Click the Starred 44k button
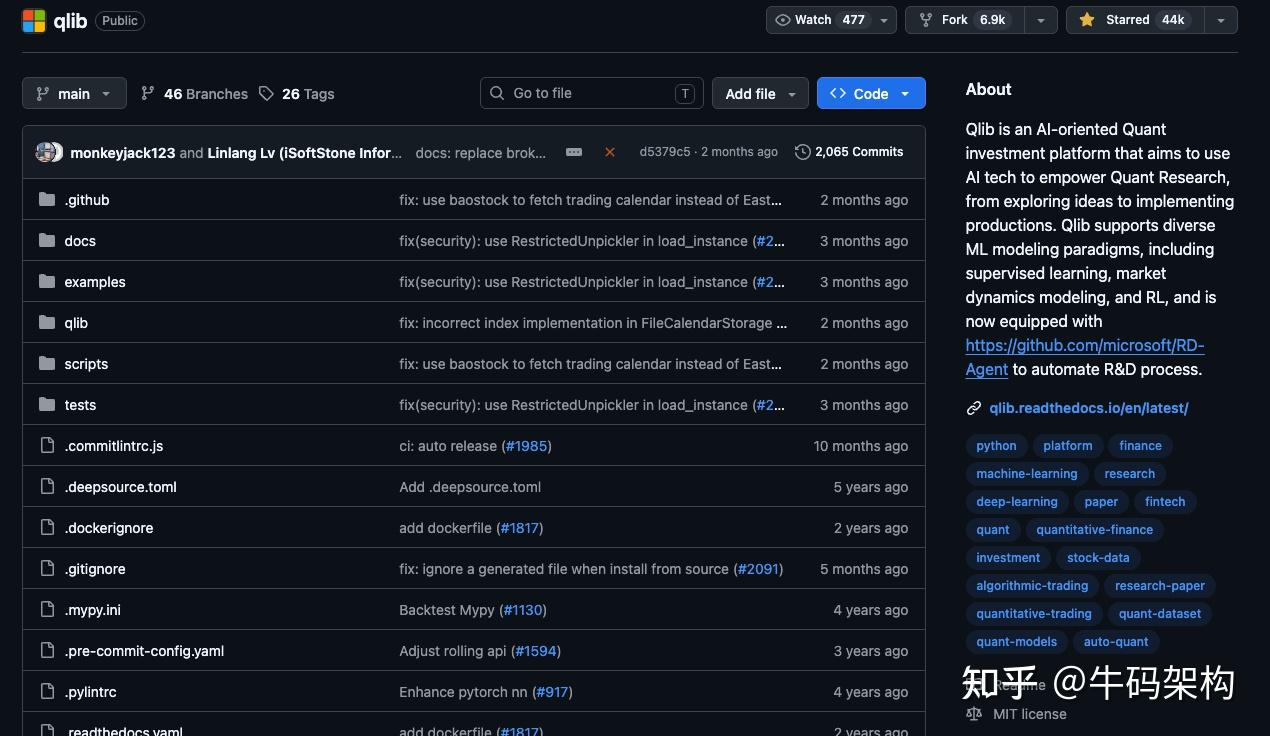Image resolution: width=1270 pixels, height=736 pixels. point(1135,20)
